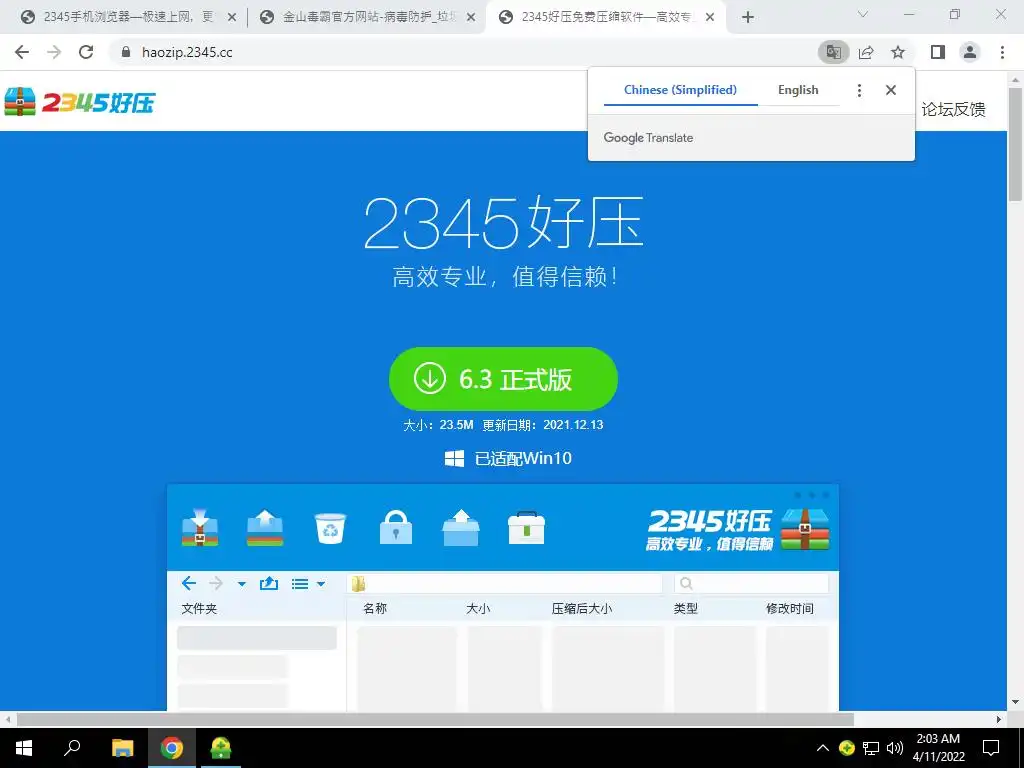Viewport: 1024px width, 768px height.
Task: Open a new browser tab
Action: [x=748, y=18]
